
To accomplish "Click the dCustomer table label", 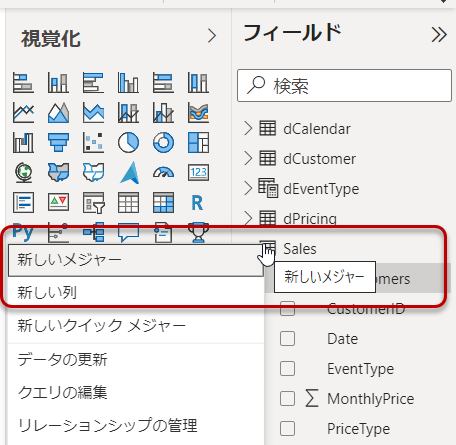I will 319,159.
